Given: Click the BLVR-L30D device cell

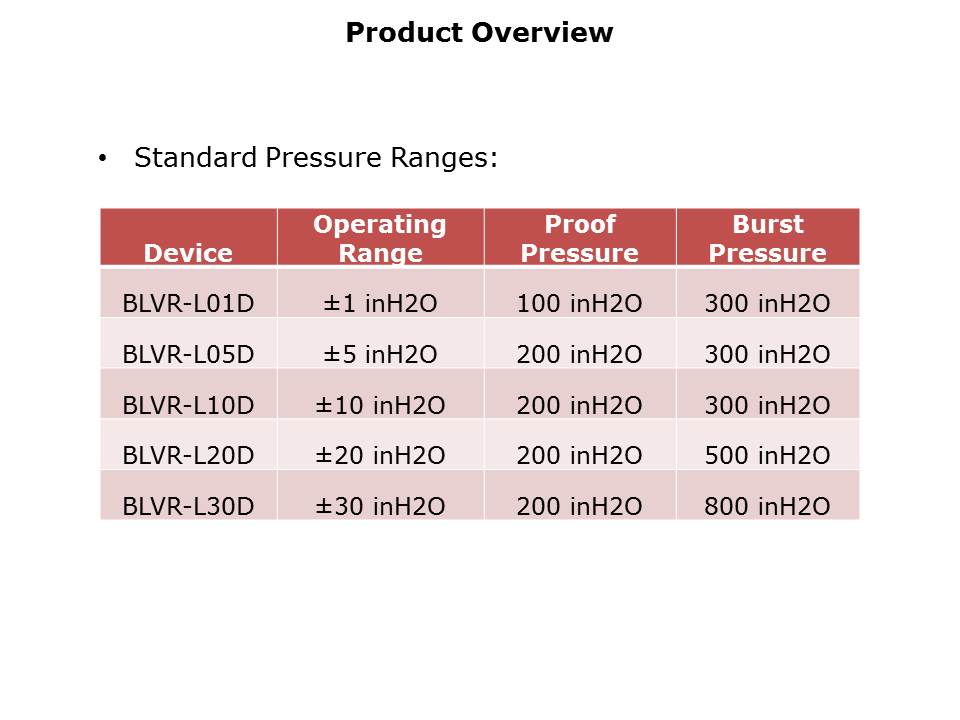Looking at the screenshot, I should click(188, 507).
